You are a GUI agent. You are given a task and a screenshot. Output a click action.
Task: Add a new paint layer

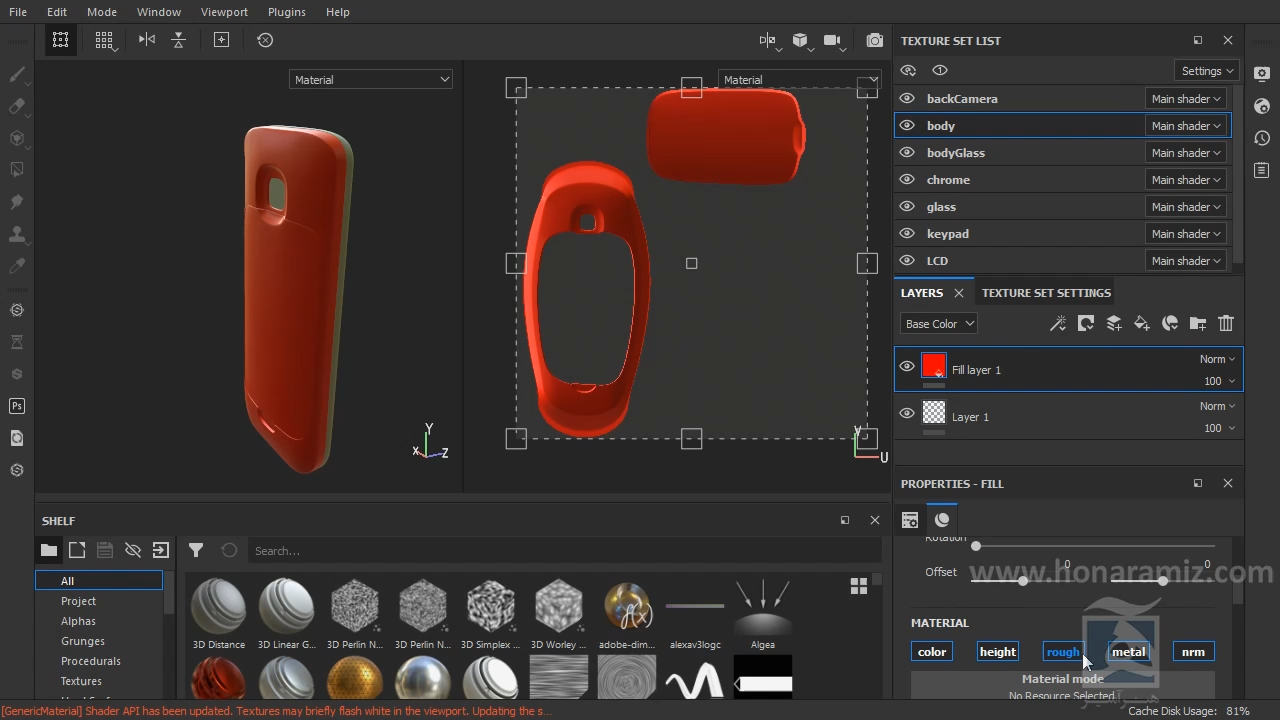click(x=1114, y=323)
